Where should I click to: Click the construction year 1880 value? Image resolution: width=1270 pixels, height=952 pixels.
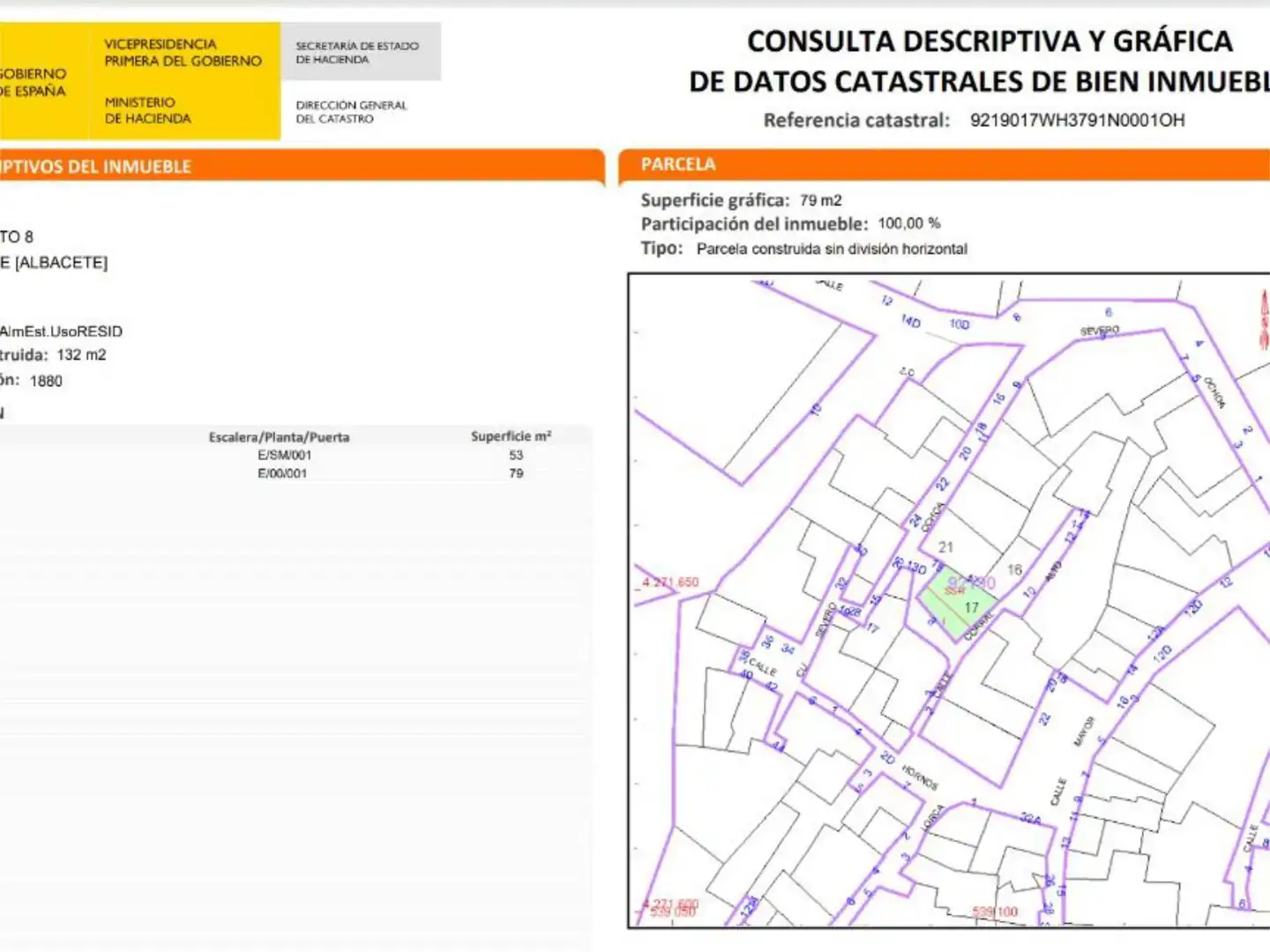tap(46, 381)
